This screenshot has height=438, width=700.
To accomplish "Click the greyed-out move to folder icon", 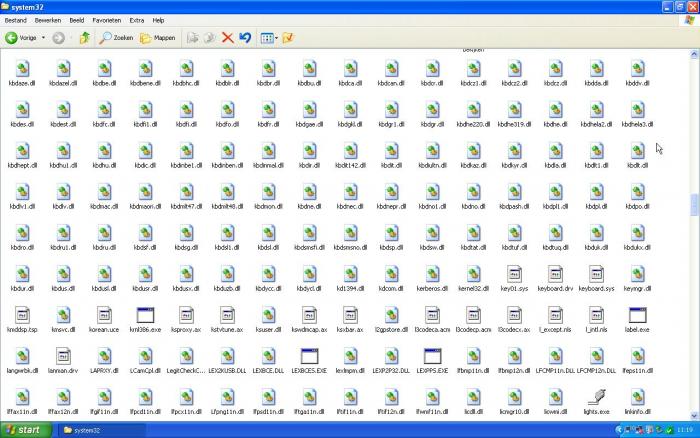I will coord(192,38).
